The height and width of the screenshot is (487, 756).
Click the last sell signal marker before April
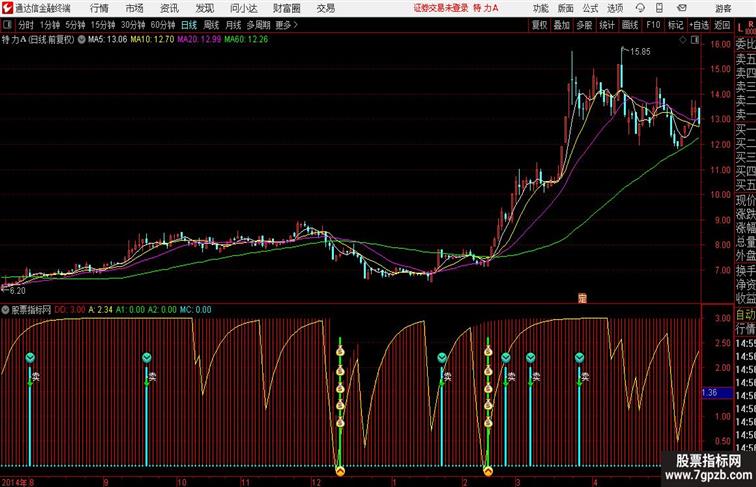[580, 358]
